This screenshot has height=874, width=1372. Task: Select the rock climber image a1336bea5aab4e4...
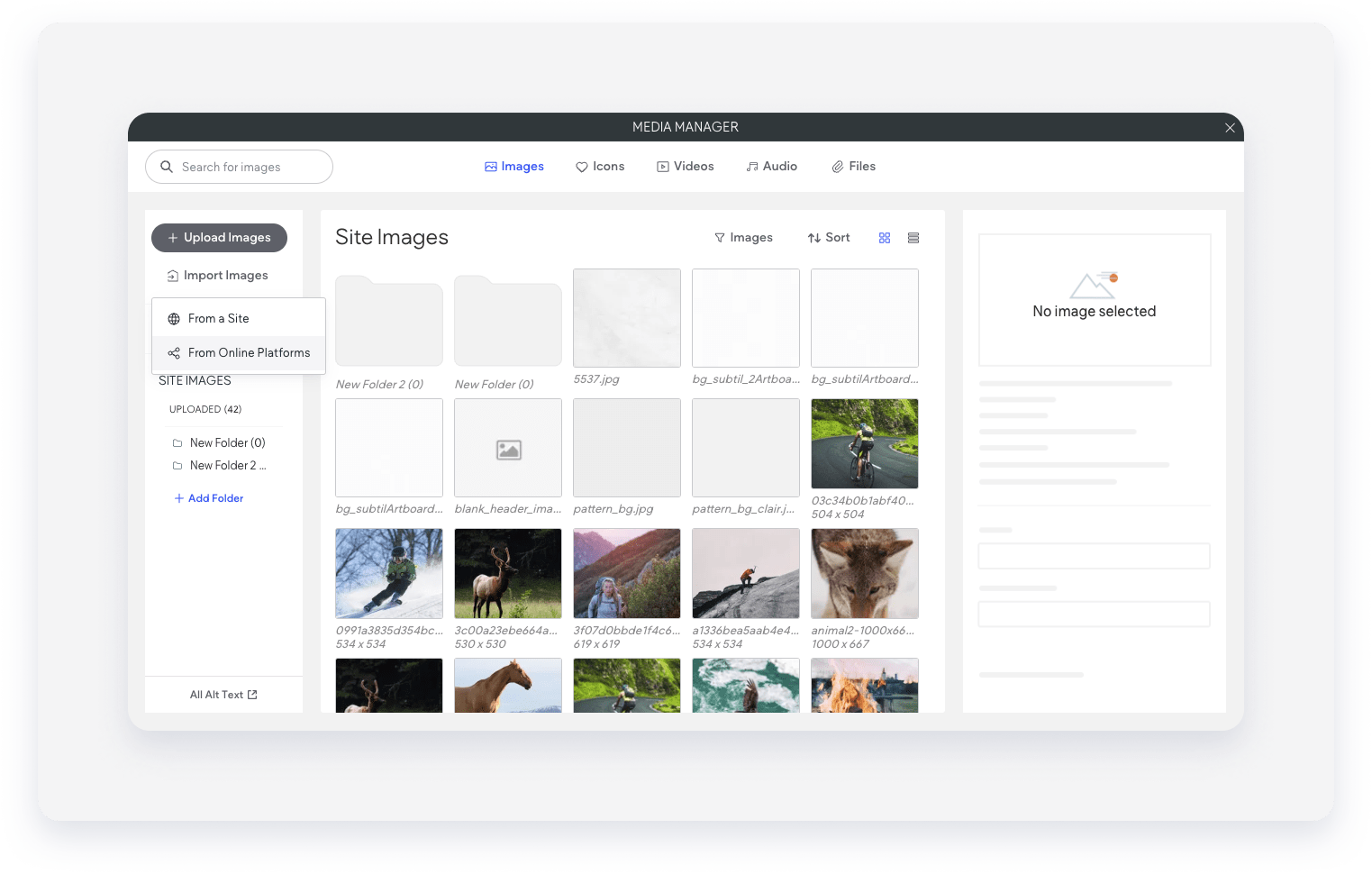746,574
